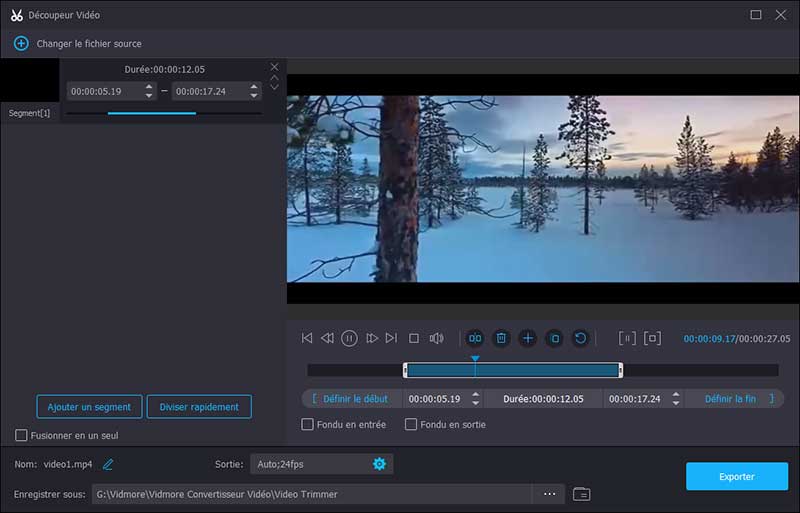Select Segment[1] in the segment list
The width and height of the screenshot is (800, 513).
[x=30, y=113]
